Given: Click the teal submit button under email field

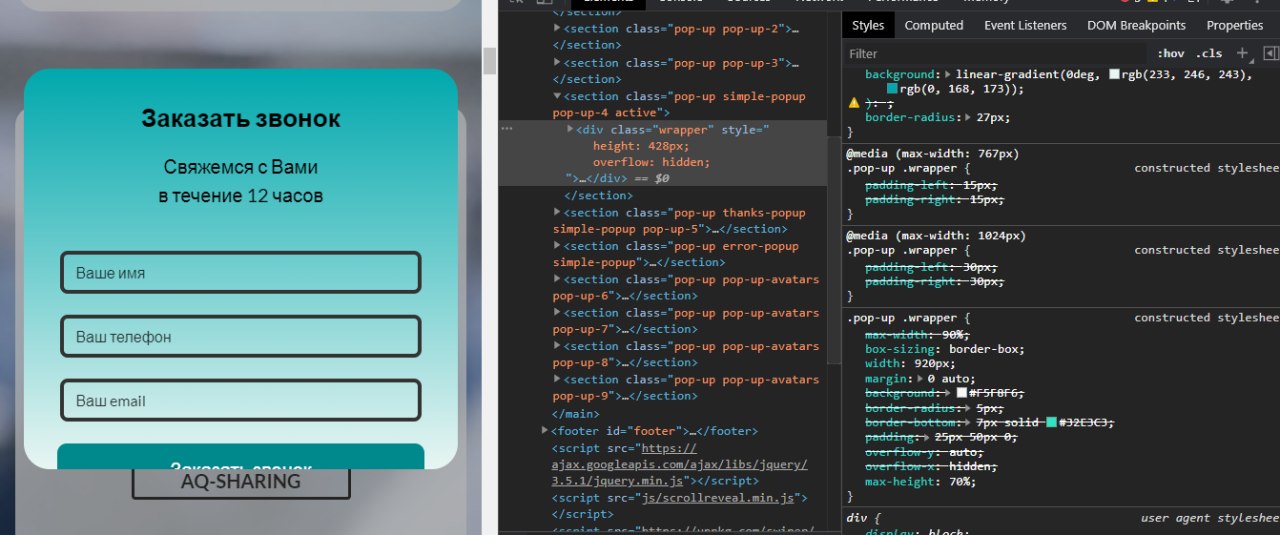Looking at the screenshot, I should [x=241, y=457].
